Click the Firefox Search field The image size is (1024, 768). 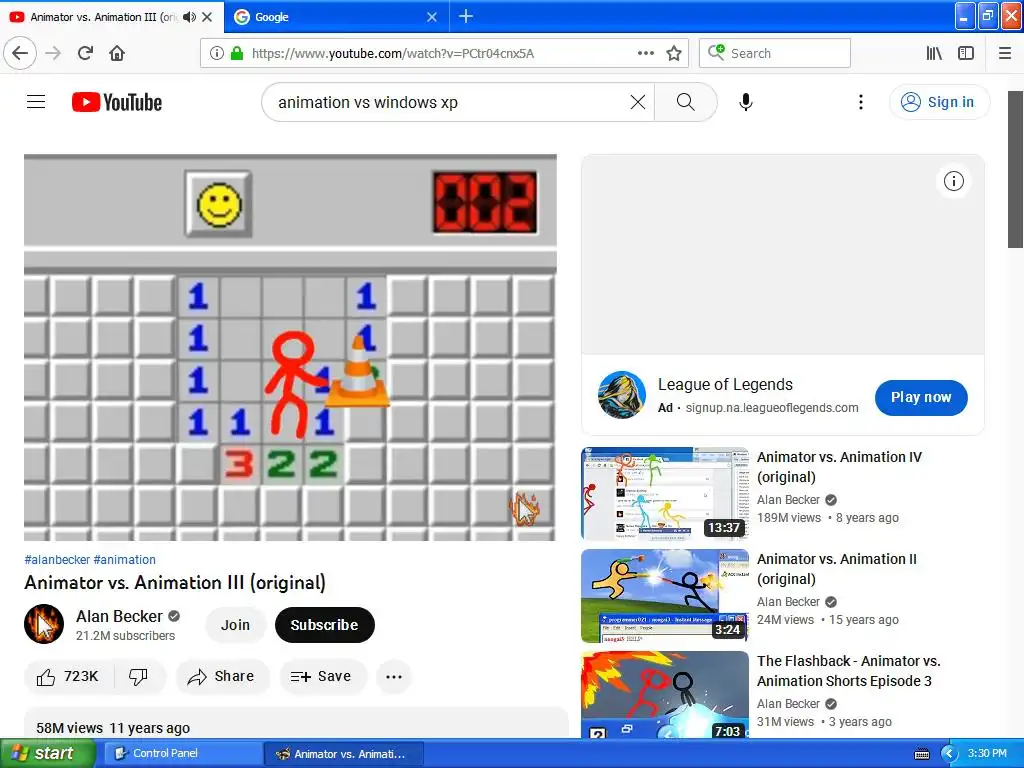point(775,53)
